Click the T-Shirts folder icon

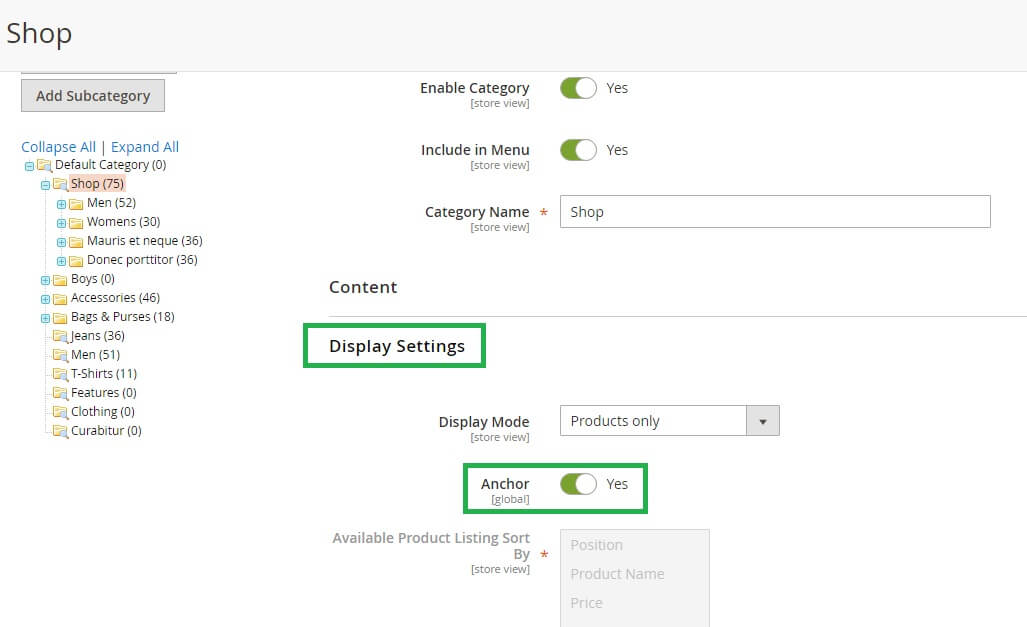point(60,374)
